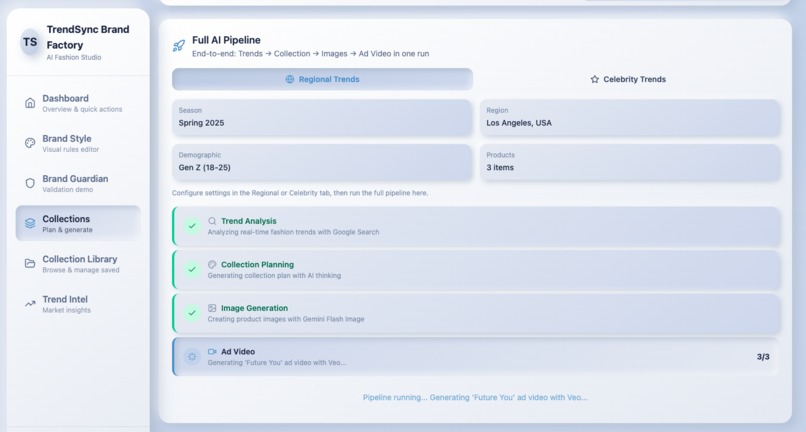This screenshot has height=432, width=806.
Task: Click 'Generating Future You ad video' step description
Action: point(277,363)
